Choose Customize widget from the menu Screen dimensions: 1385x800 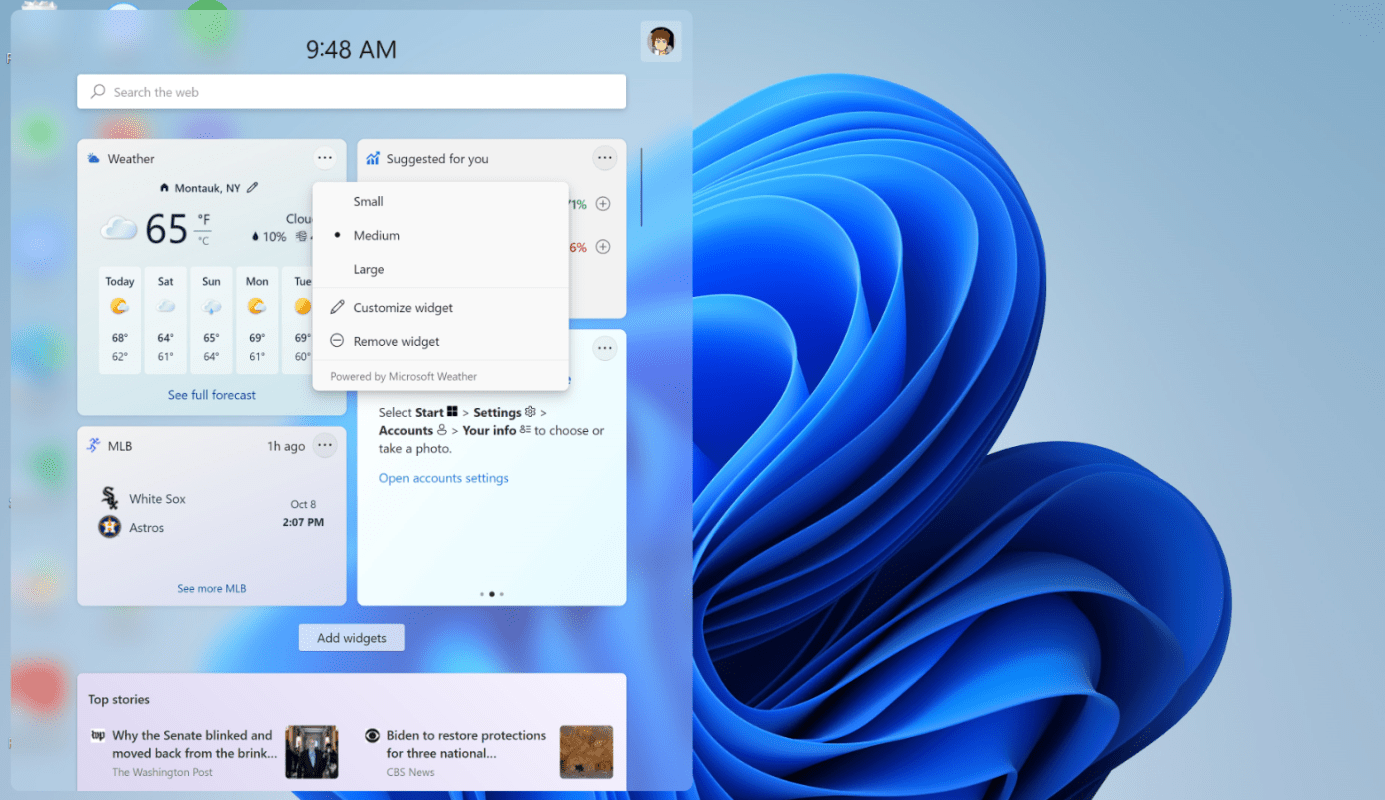tap(440, 307)
